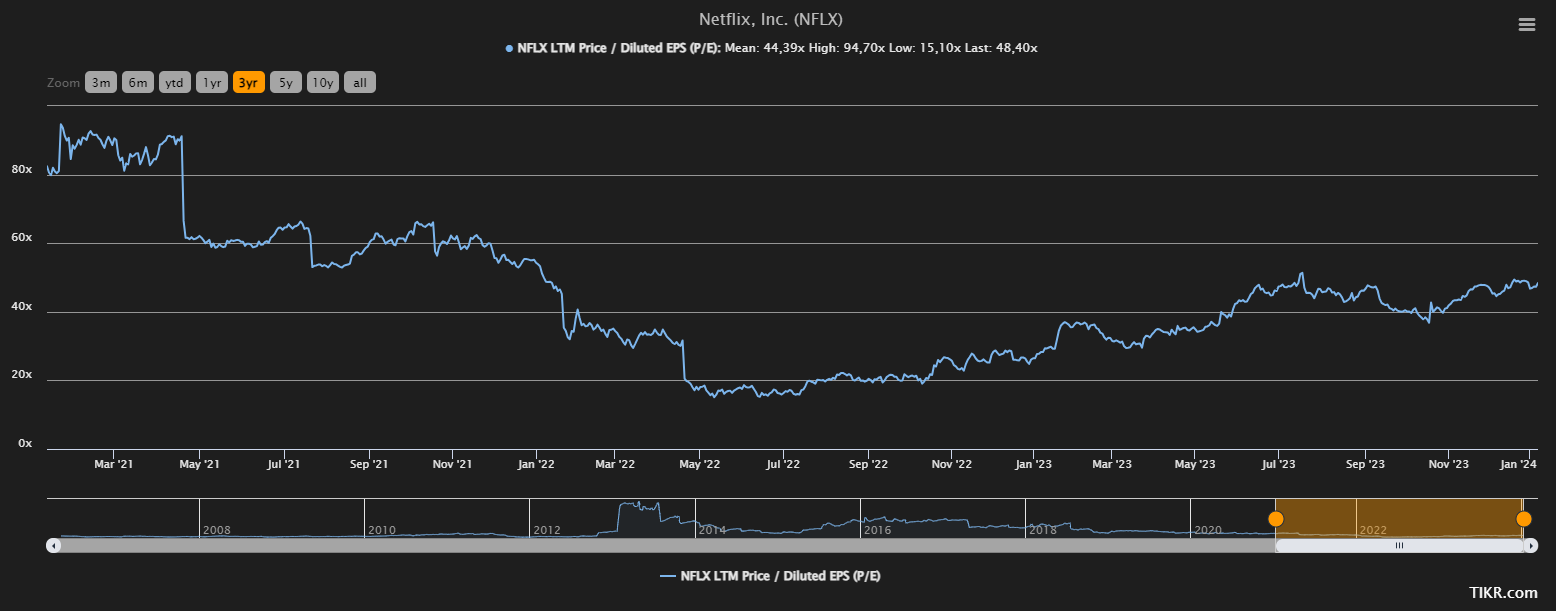Switch zoom range to 5y

[286, 83]
